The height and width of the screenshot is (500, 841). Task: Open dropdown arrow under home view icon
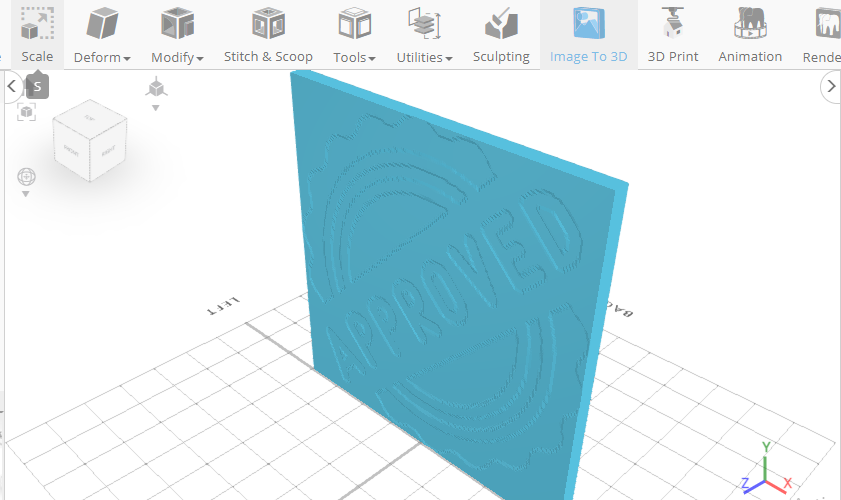click(x=156, y=108)
